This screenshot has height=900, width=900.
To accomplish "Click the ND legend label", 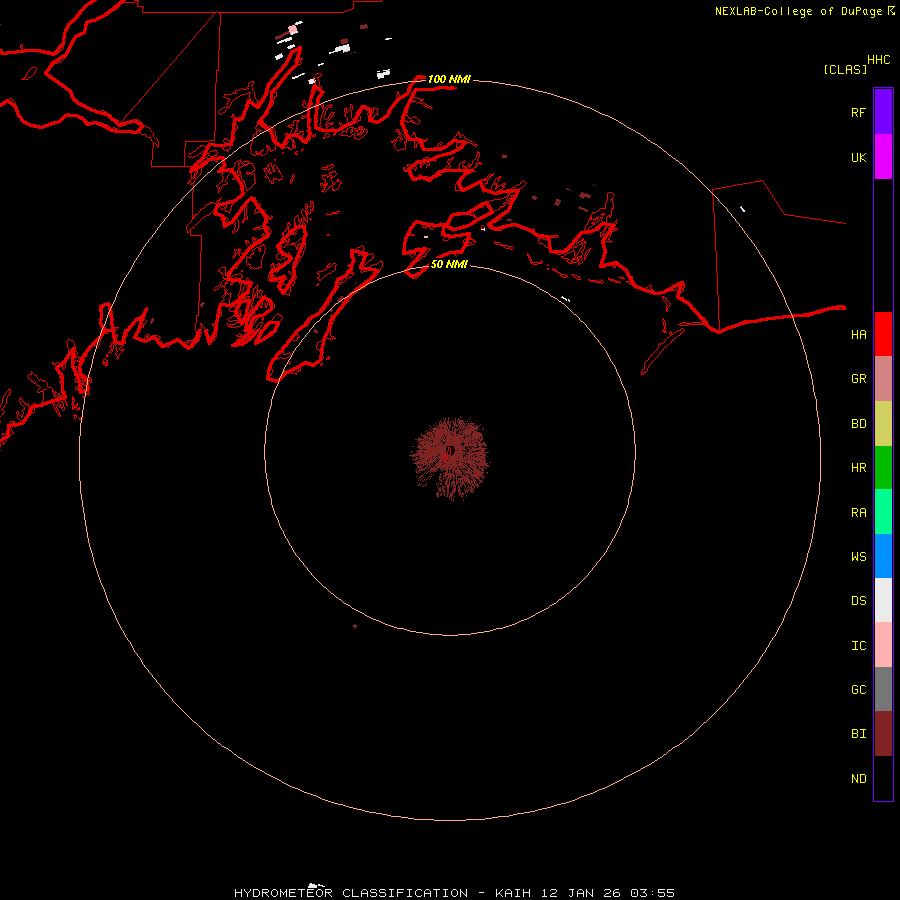I will pyautogui.click(x=858, y=779).
